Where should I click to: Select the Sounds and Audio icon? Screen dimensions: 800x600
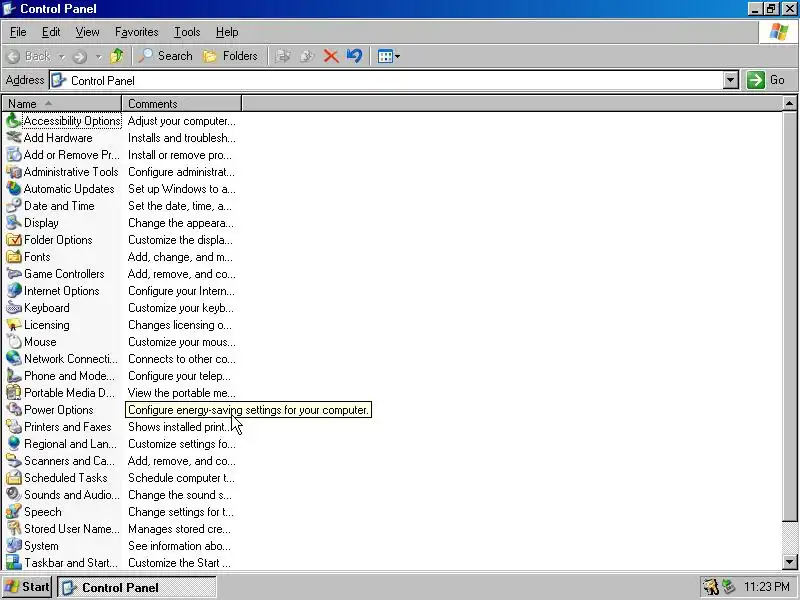pos(13,495)
